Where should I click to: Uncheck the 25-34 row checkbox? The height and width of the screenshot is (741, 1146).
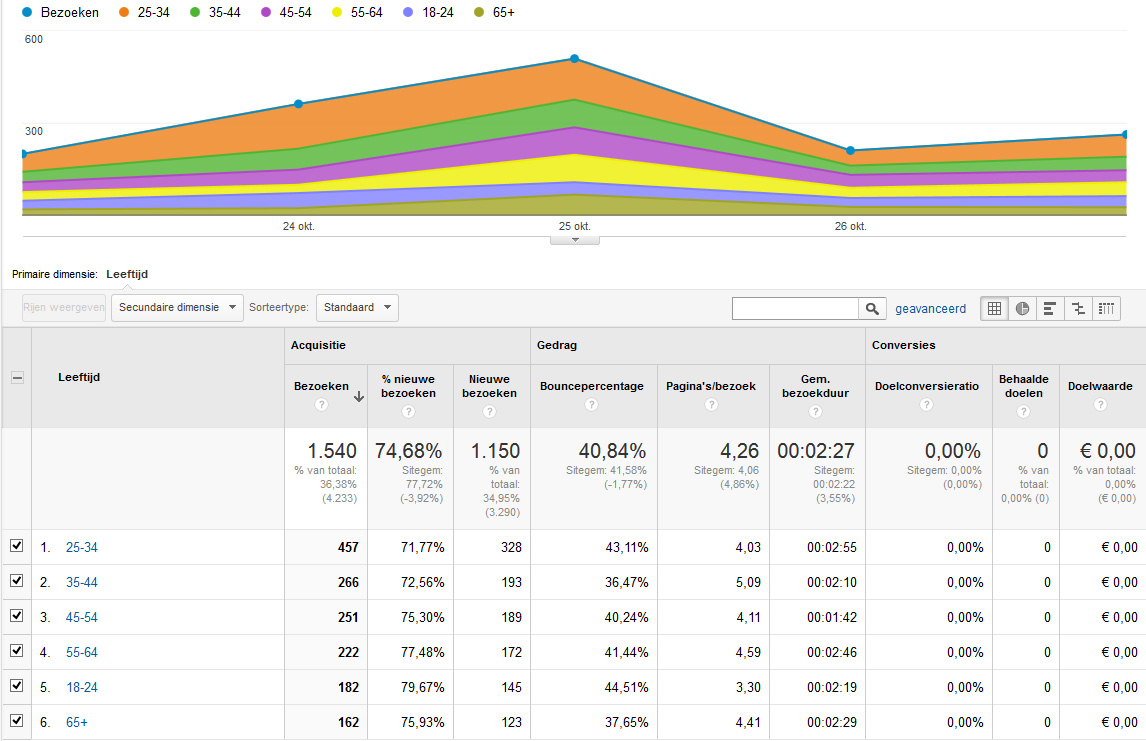tap(16, 546)
